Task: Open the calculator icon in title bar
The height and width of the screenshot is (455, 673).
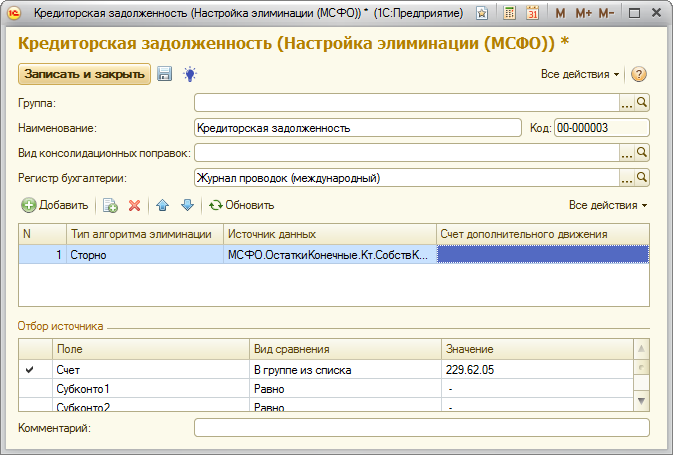Action: click(510, 14)
